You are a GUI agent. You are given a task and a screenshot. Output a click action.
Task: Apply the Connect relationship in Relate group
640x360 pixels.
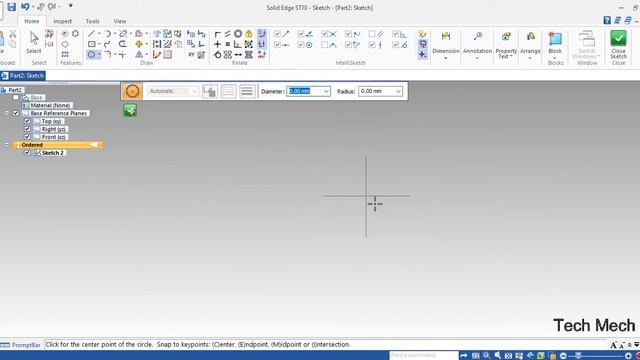tap(217, 34)
